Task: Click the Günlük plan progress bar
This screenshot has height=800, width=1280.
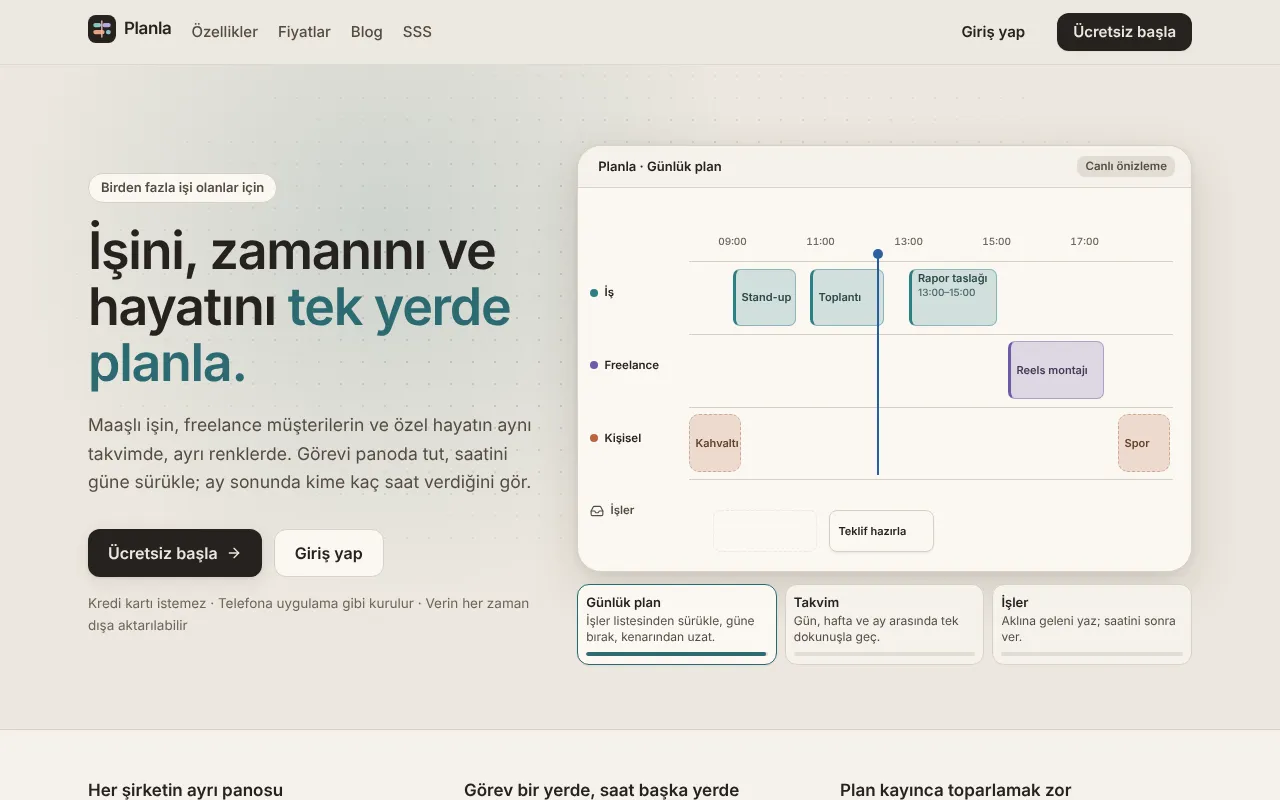Action: click(676, 654)
